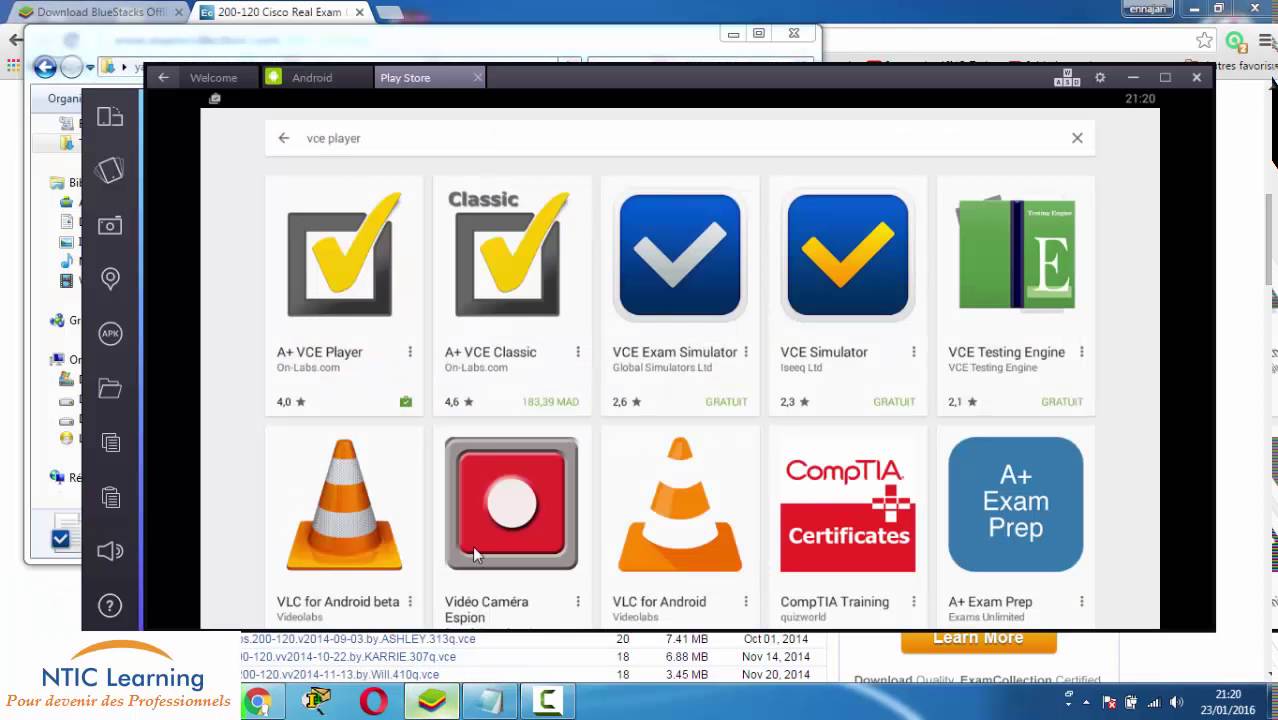Click the BlueStacks view-switch sidebar icon

tap(110, 117)
